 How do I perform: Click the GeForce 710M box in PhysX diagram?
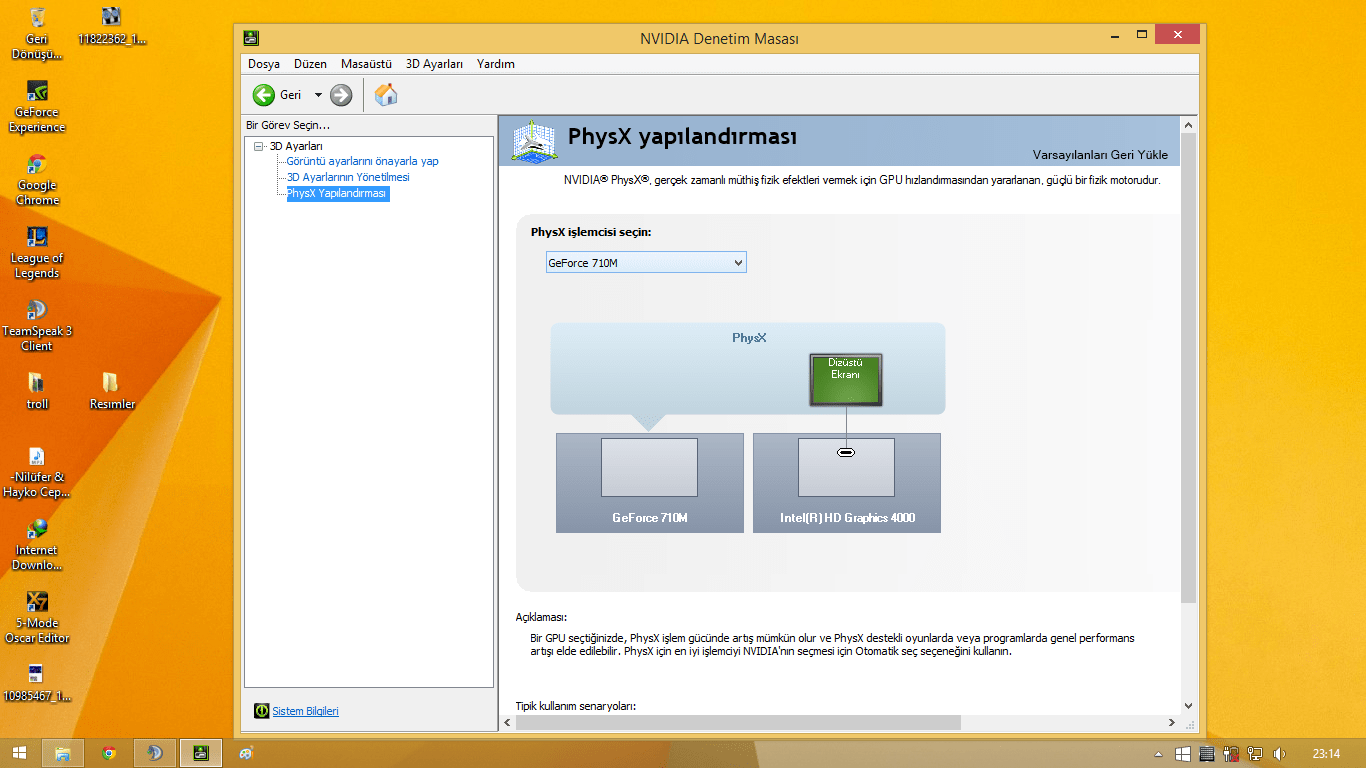[650, 483]
